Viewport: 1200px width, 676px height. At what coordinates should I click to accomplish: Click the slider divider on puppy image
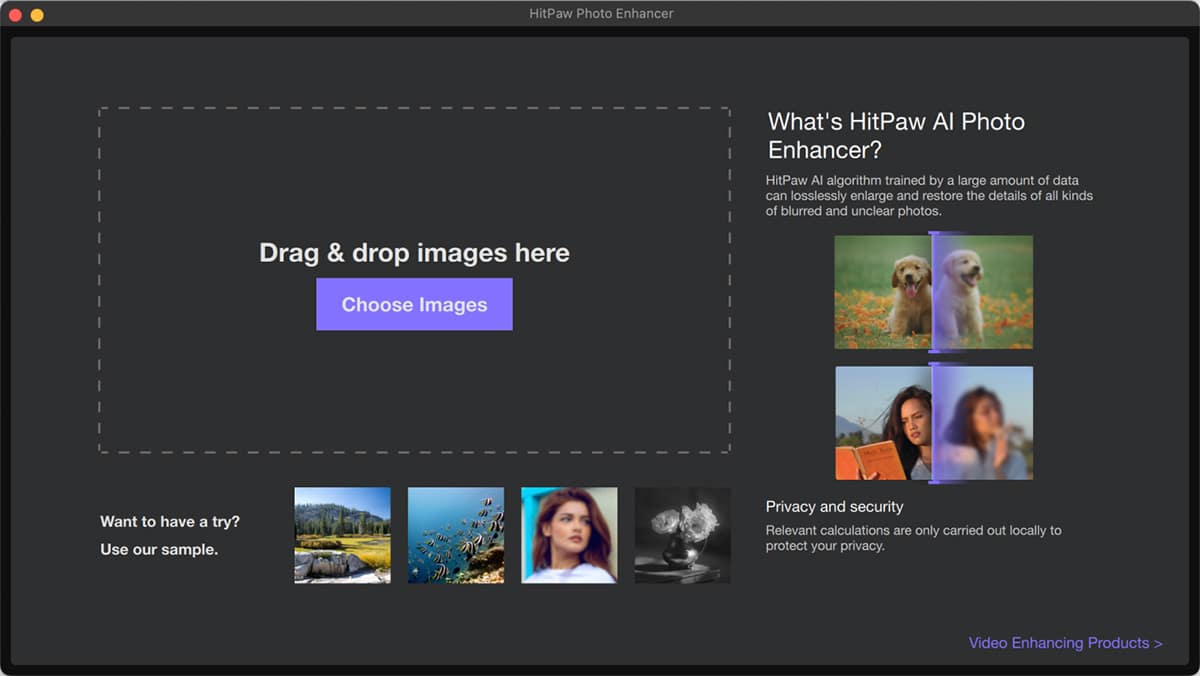tap(932, 292)
